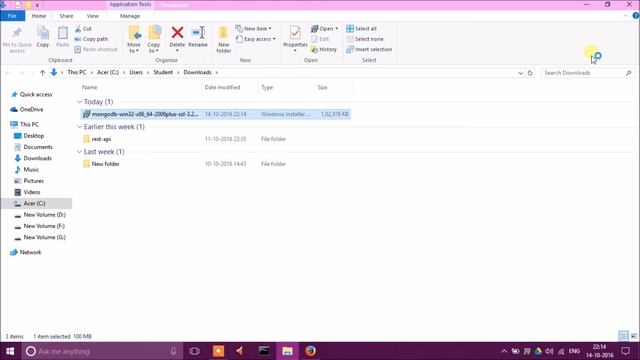
Task: Open the Easy access dropdown
Action: (x=256, y=39)
